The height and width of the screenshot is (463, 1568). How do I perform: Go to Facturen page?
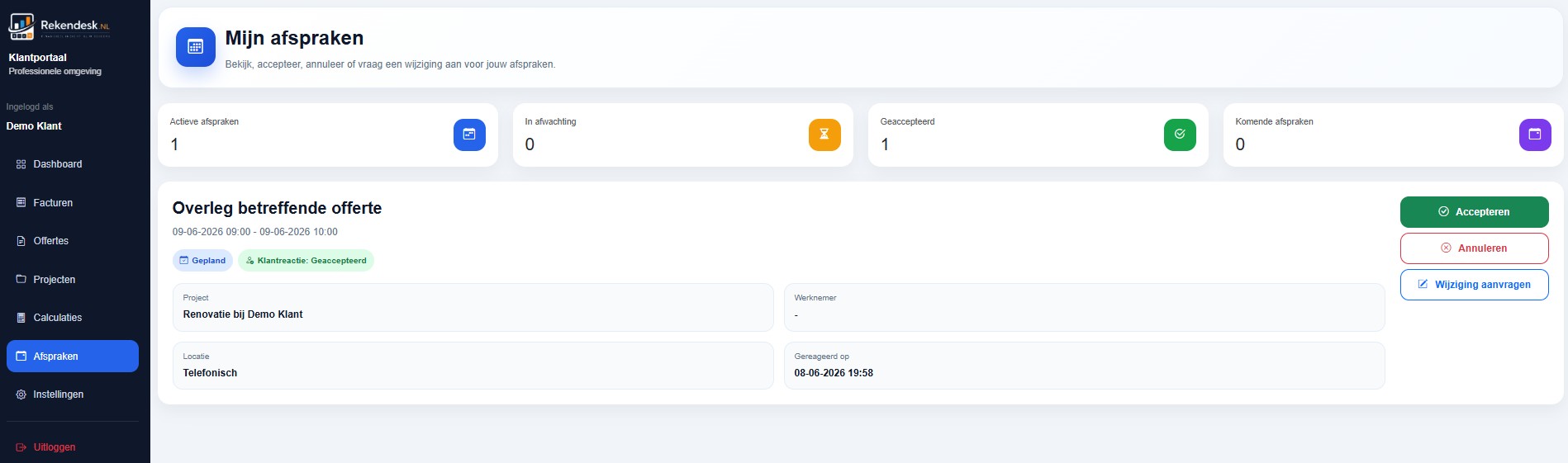(x=73, y=202)
